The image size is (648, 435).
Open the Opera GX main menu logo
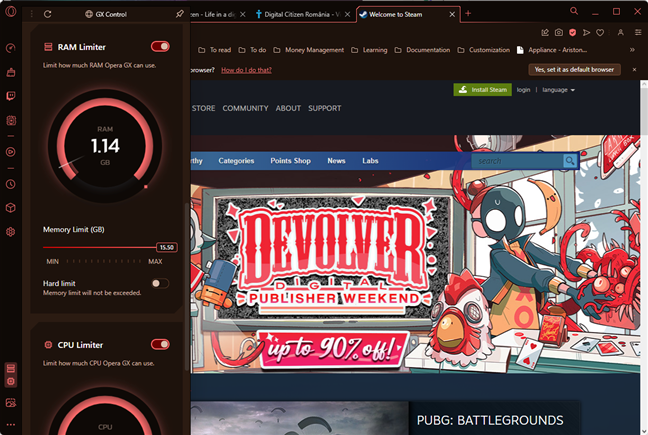(x=11, y=11)
